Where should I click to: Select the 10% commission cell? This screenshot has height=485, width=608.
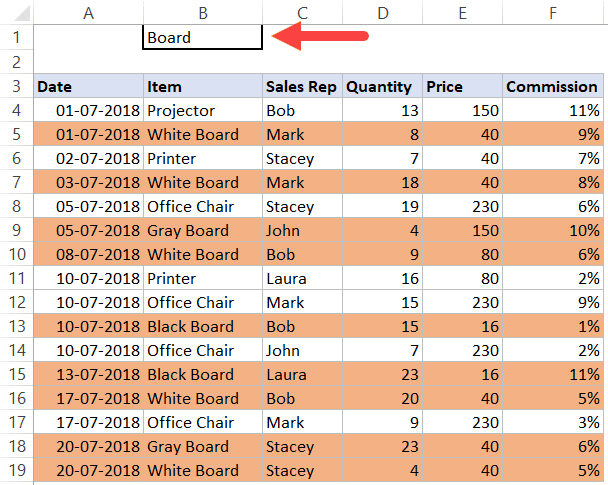pyautogui.click(x=553, y=230)
